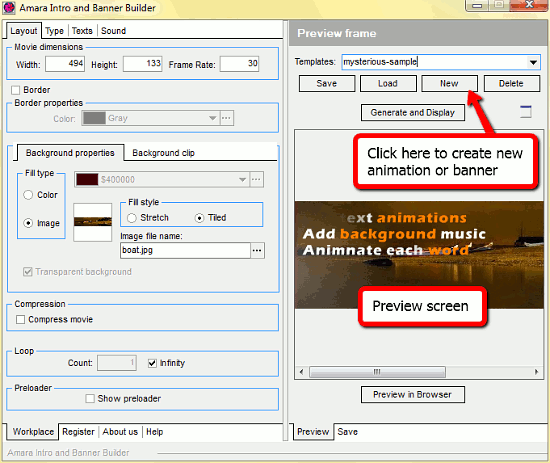
Task: Select Background clip tab
Action: 163,153
